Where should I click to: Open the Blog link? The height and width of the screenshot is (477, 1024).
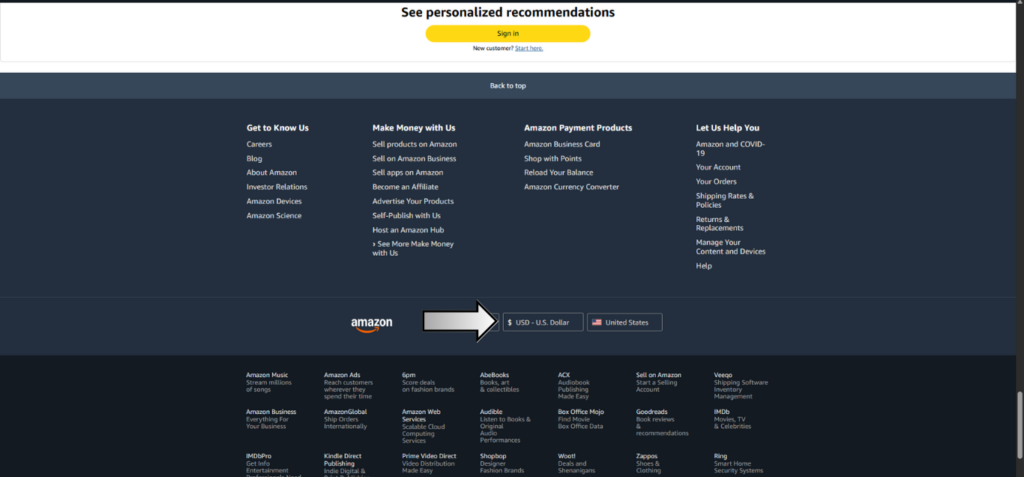click(254, 159)
